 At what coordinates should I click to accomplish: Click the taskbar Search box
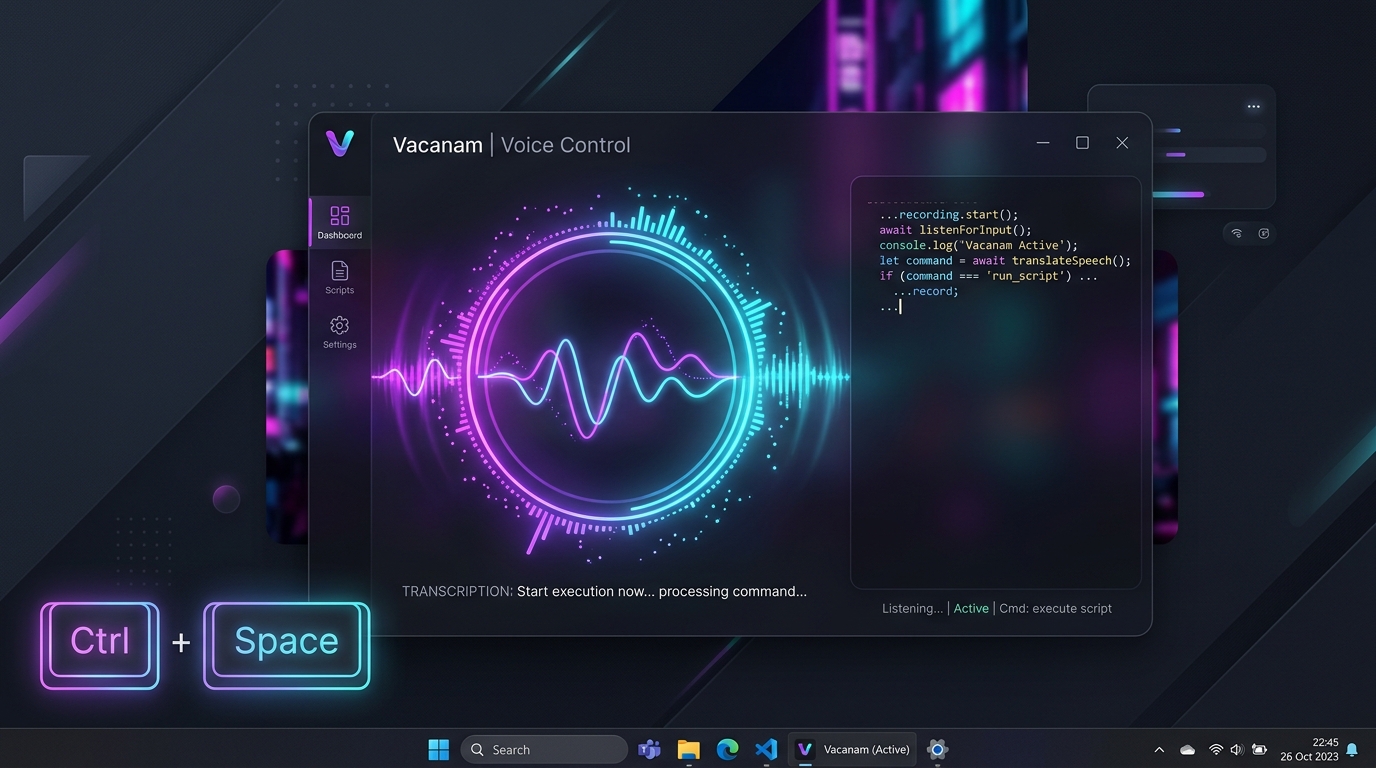pos(544,749)
